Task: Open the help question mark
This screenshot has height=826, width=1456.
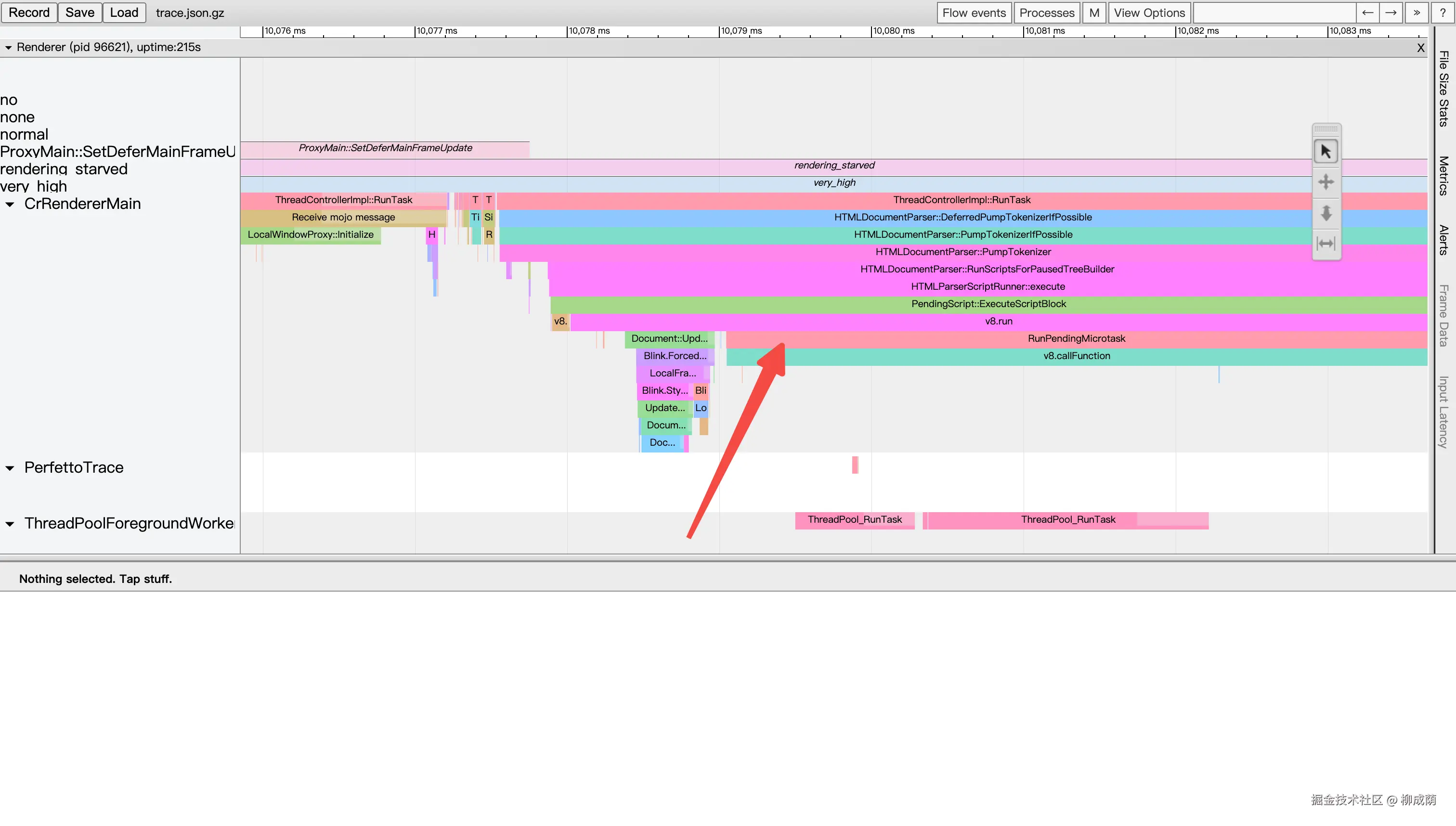Action: tap(1443, 13)
